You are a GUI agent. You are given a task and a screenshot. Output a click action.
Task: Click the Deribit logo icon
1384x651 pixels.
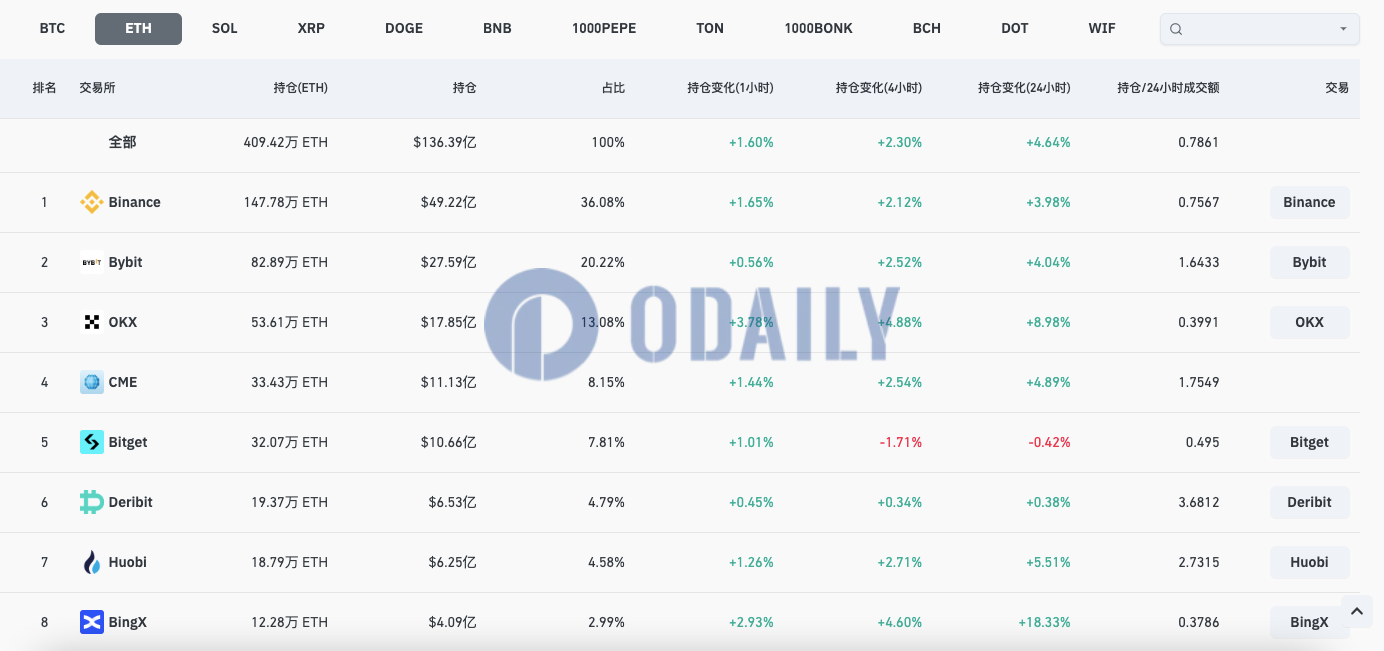click(91, 502)
